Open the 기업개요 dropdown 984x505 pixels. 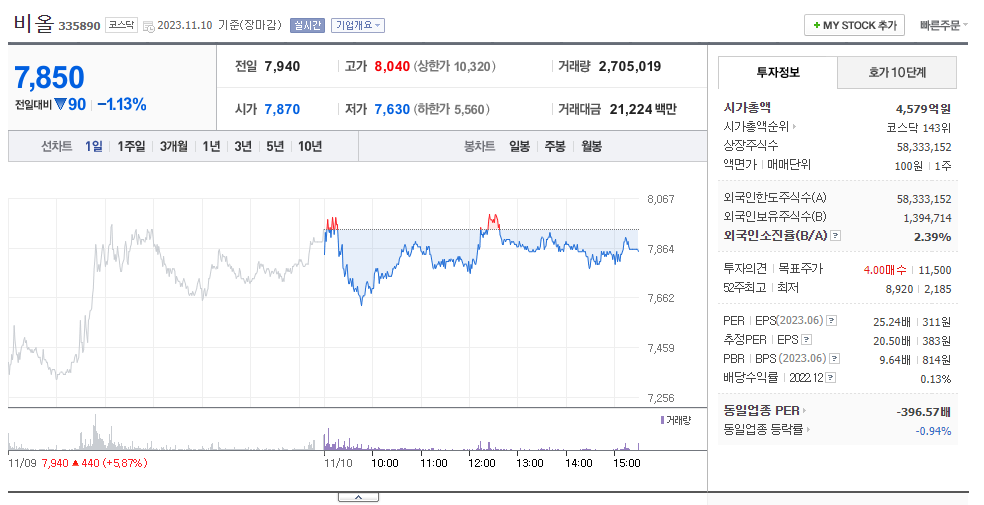(x=358, y=25)
